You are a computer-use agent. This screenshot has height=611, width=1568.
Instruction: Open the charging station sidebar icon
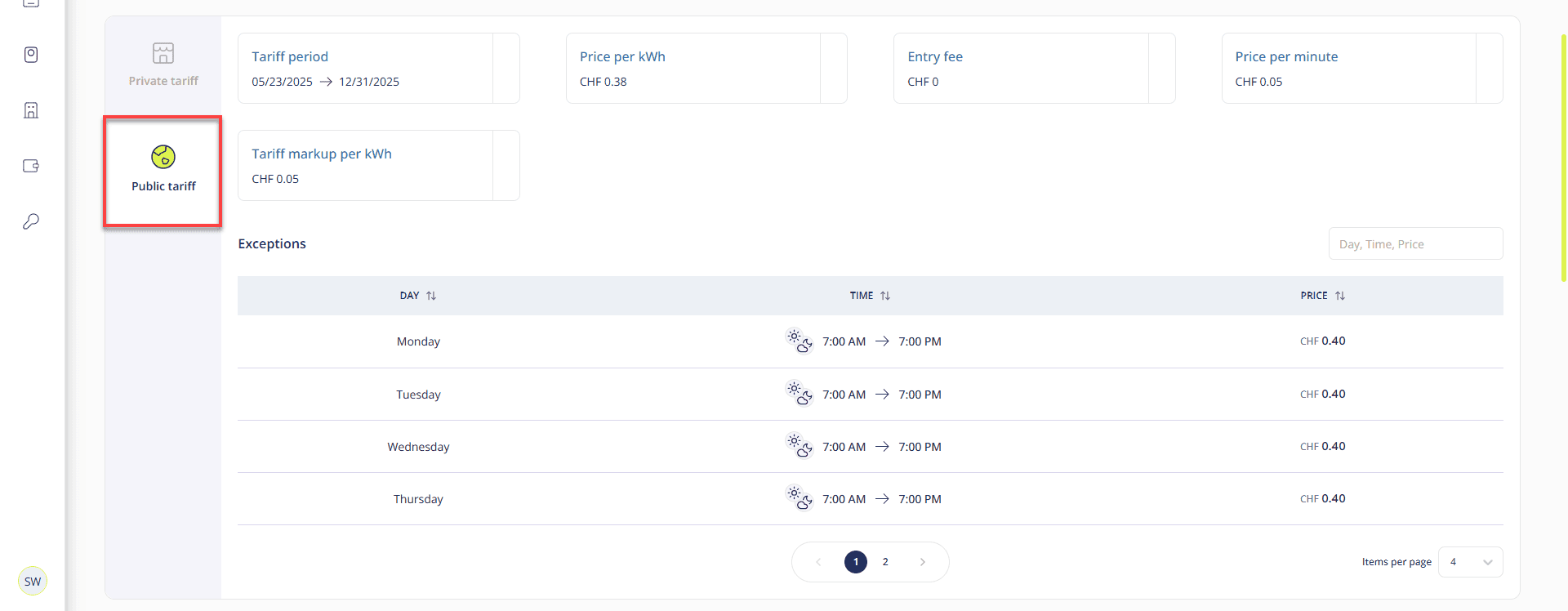[x=31, y=55]
